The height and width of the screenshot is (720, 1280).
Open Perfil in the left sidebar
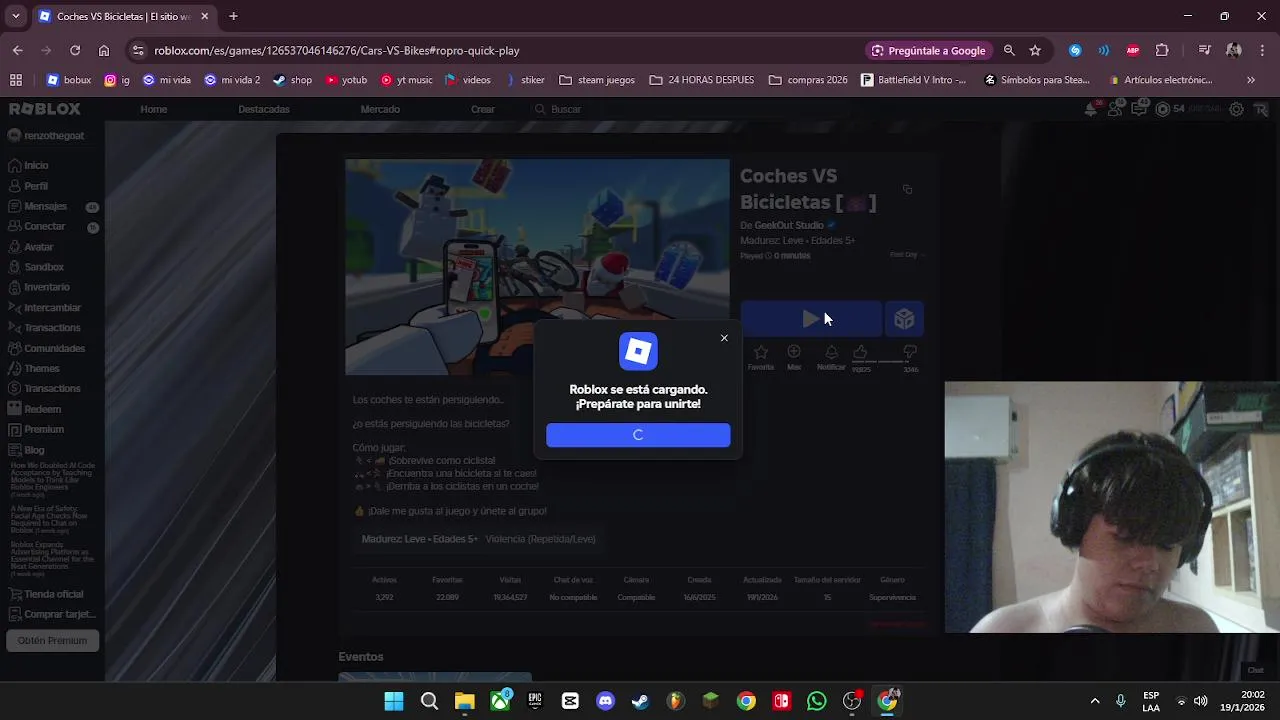click(x=36, y=186)
